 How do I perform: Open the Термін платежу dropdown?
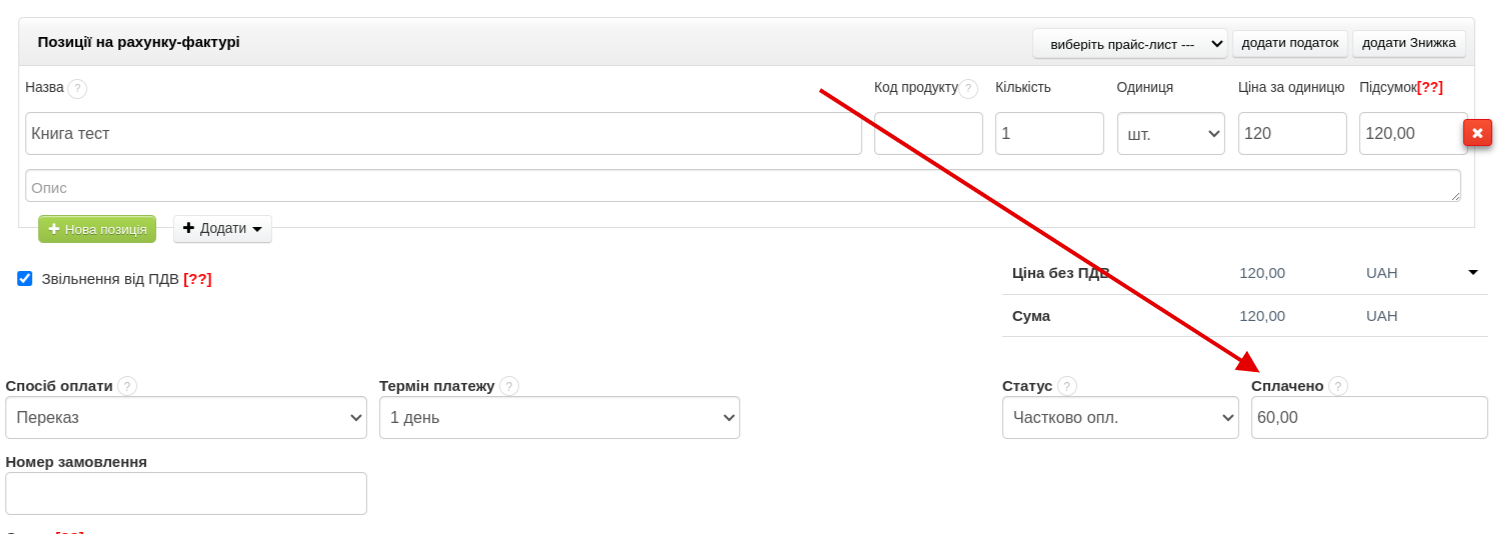pyautogui.click(x=559, y=418)
